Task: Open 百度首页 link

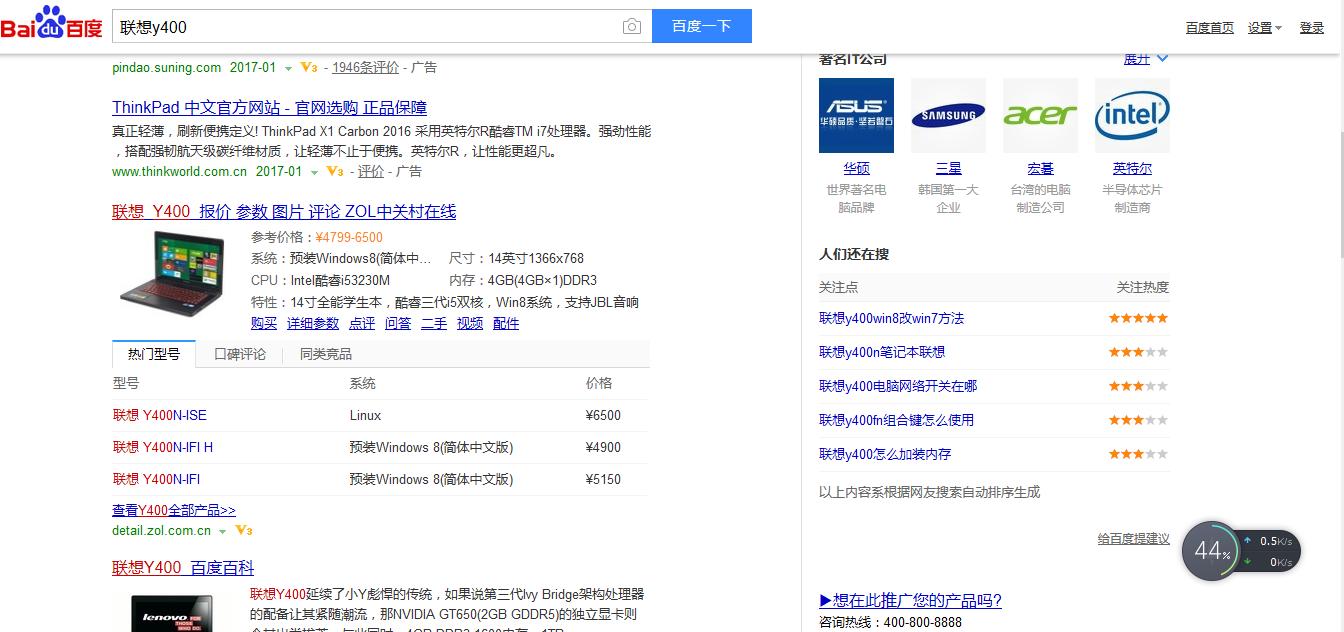Action: [x=1210, y=28]
